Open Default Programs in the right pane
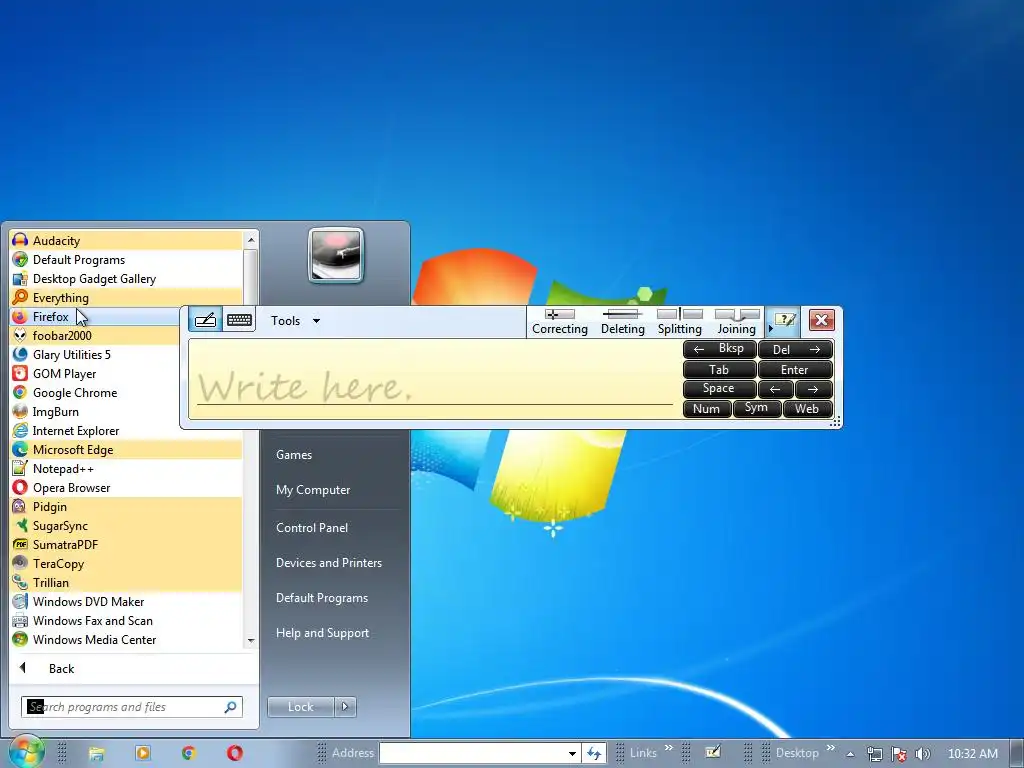 click(322, 598)
